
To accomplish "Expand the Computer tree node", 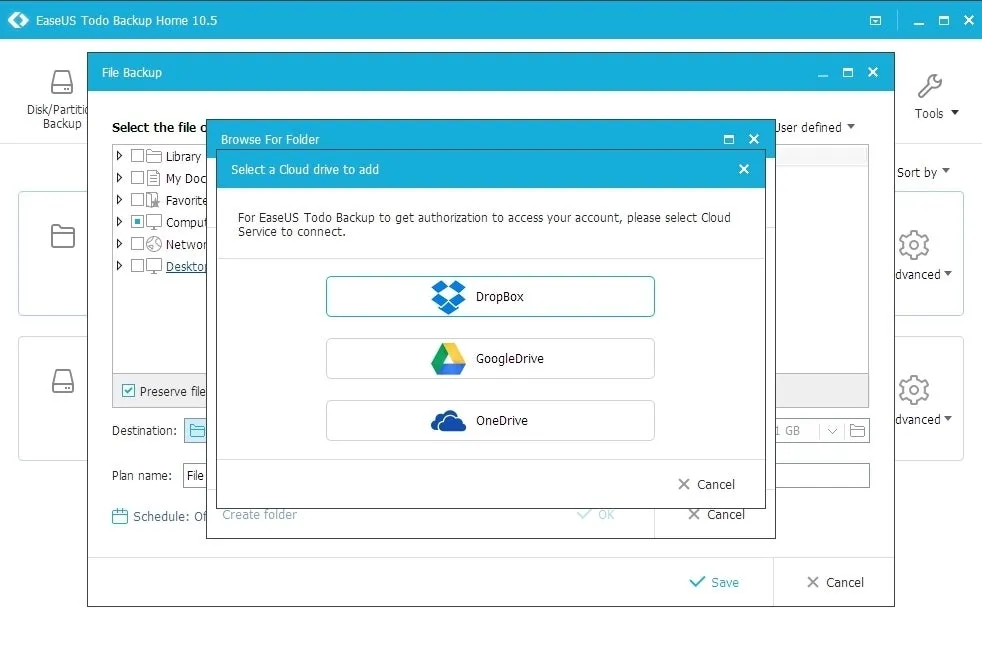I will click(x=120, y=222).
